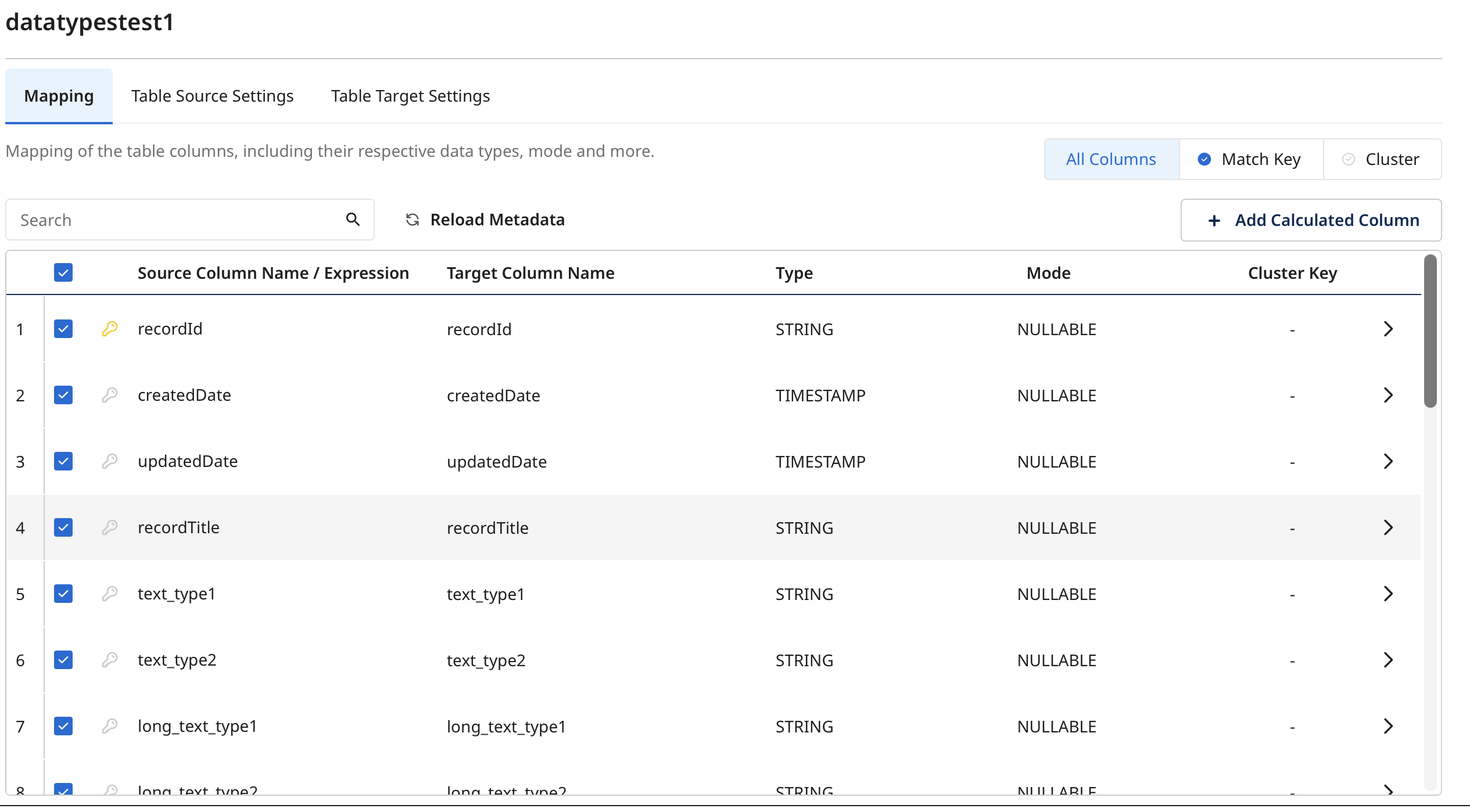Uncheck the updatedDate row checkbox
Image resolution: width=1470 pixels, height=812 pixels.
[63, 461]
